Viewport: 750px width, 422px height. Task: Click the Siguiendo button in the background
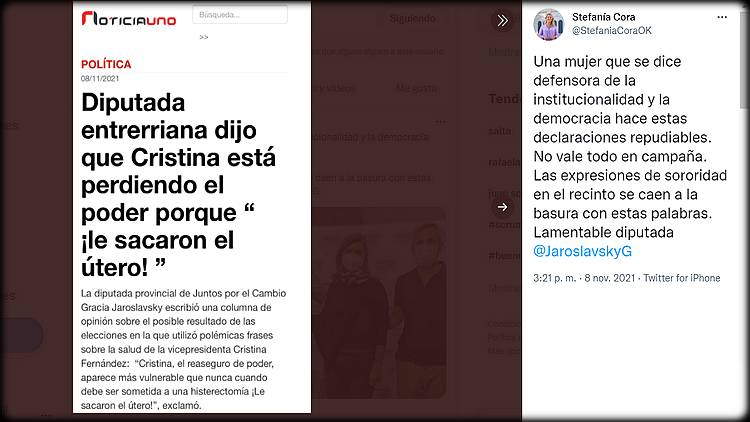412,19
